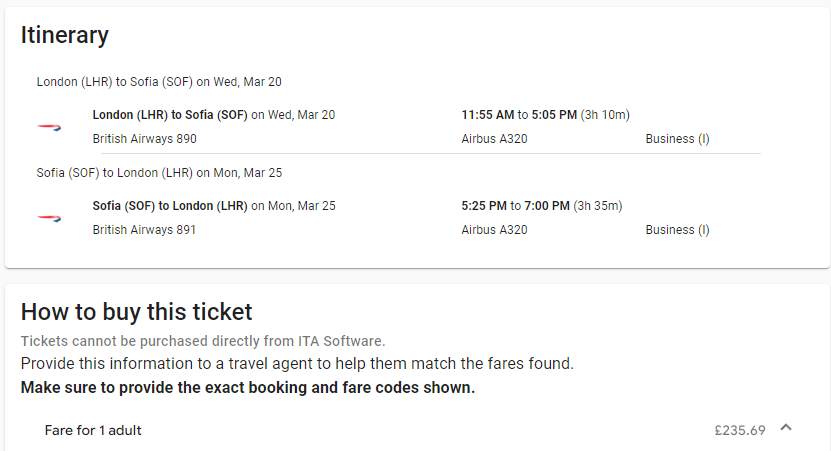Click bold London (LHR) to Sofia (SOF) segment
831x451 pixels.
[170, 115]
